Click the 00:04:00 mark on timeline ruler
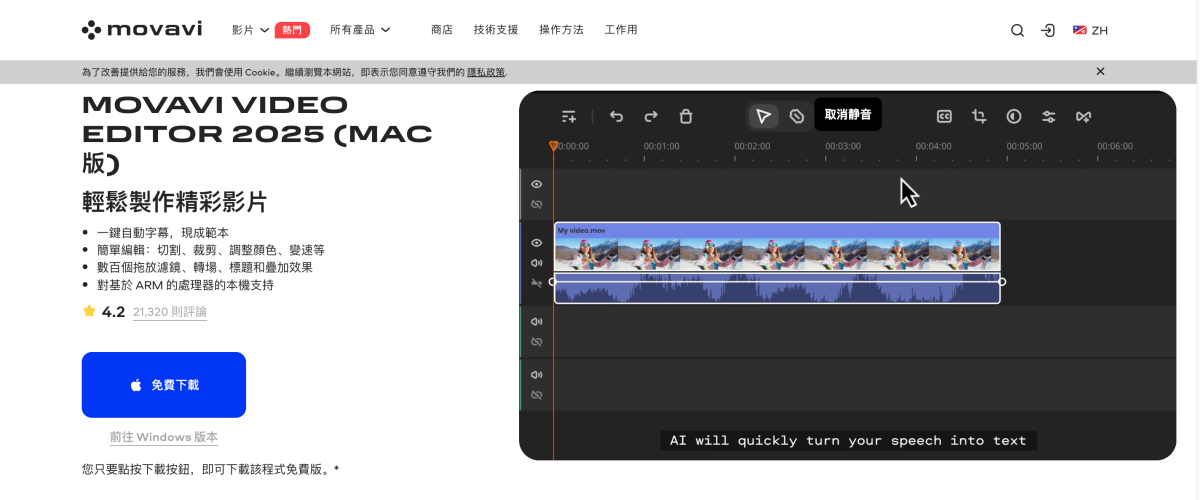 click(x=934, y=146)
